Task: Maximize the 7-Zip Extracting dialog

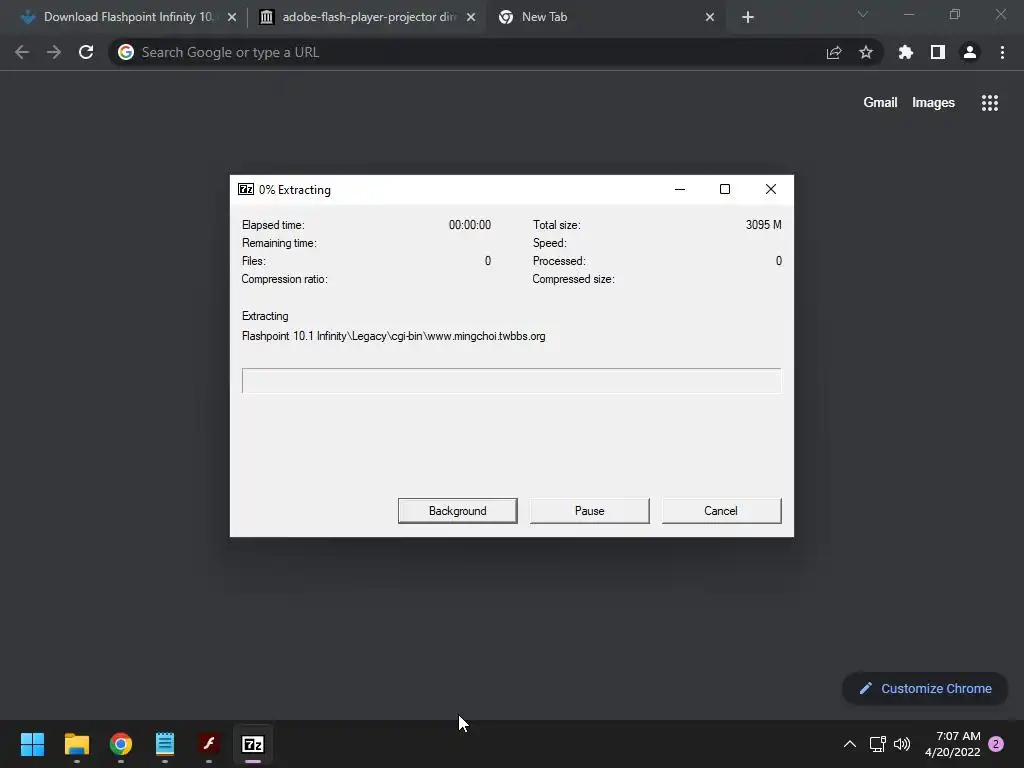Action: (x=725, y=189)
